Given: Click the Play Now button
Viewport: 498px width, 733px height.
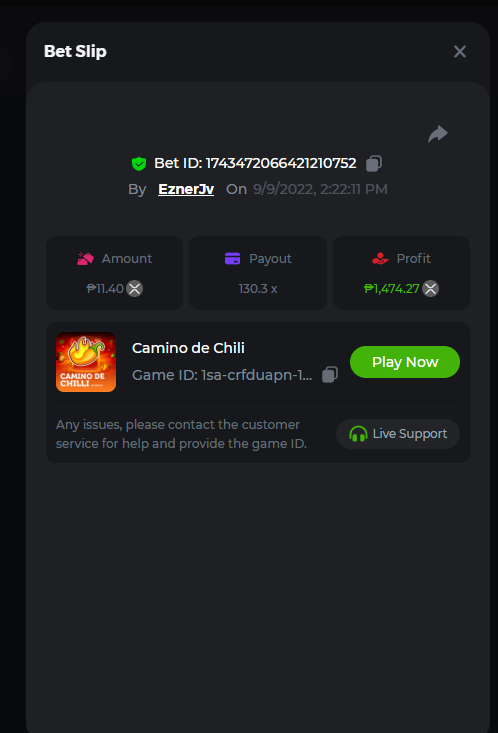Looking at the screenshot, I should coord(405,362).
